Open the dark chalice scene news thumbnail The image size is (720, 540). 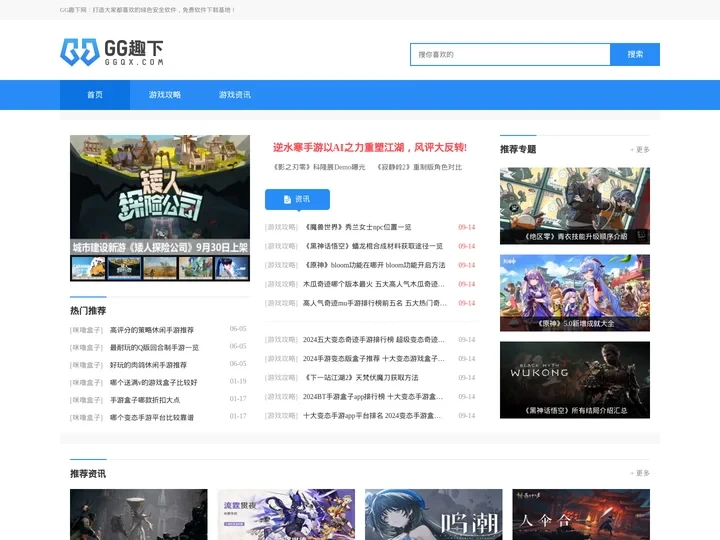(139, 514)
